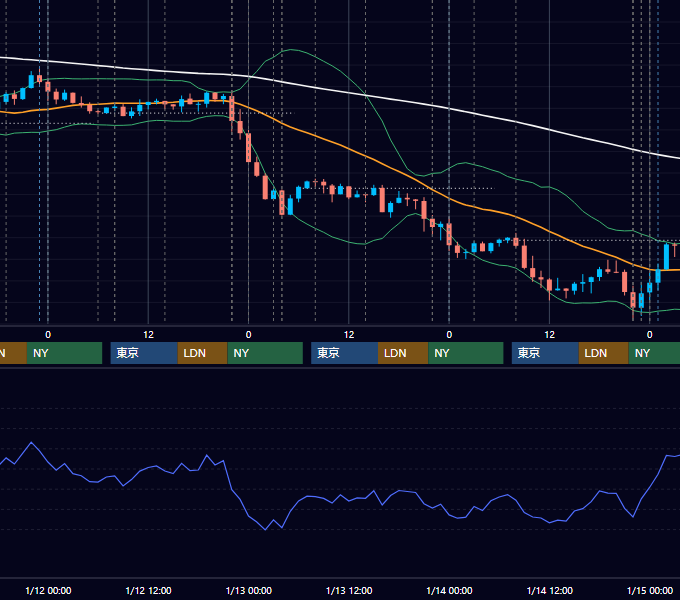This screenshot has height=600, width=680.
Task: Select the NY session block spanning 1/15 00:00
Action: pyautogui.click(x=654, y=353)
